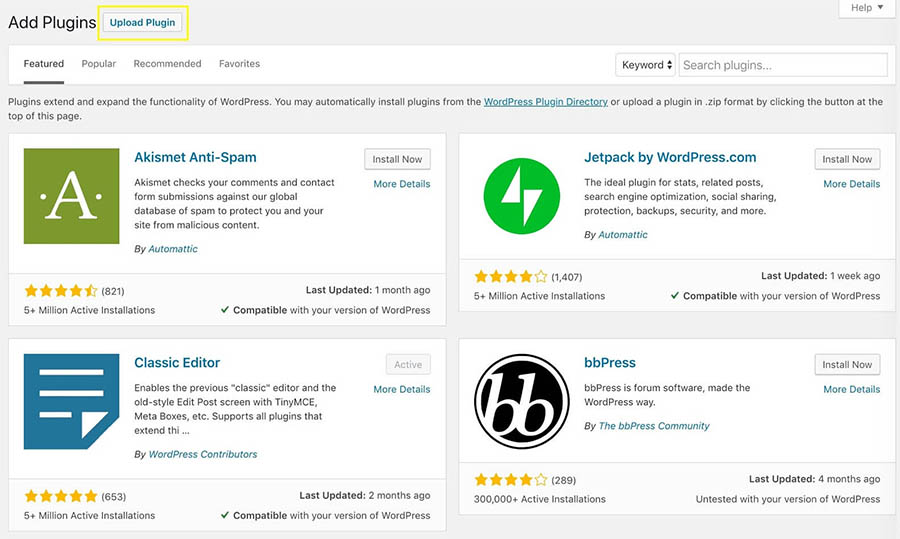The image size is (900, 539).
Task: Open the Keyword search type dropdown
Action: [646, 65]
